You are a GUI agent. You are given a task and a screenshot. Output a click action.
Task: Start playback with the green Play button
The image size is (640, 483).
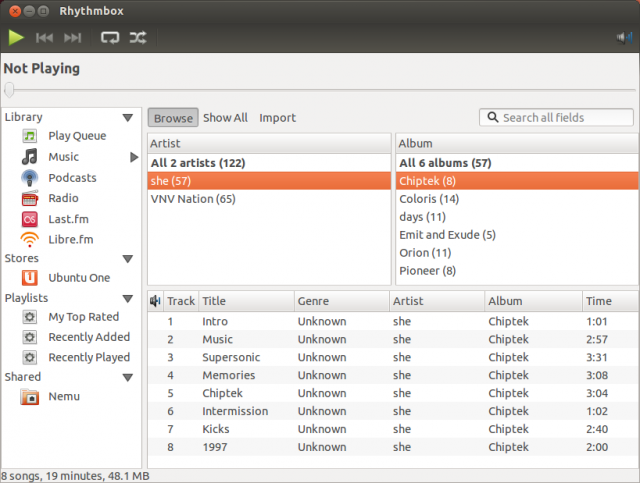(x=16, y=38)
